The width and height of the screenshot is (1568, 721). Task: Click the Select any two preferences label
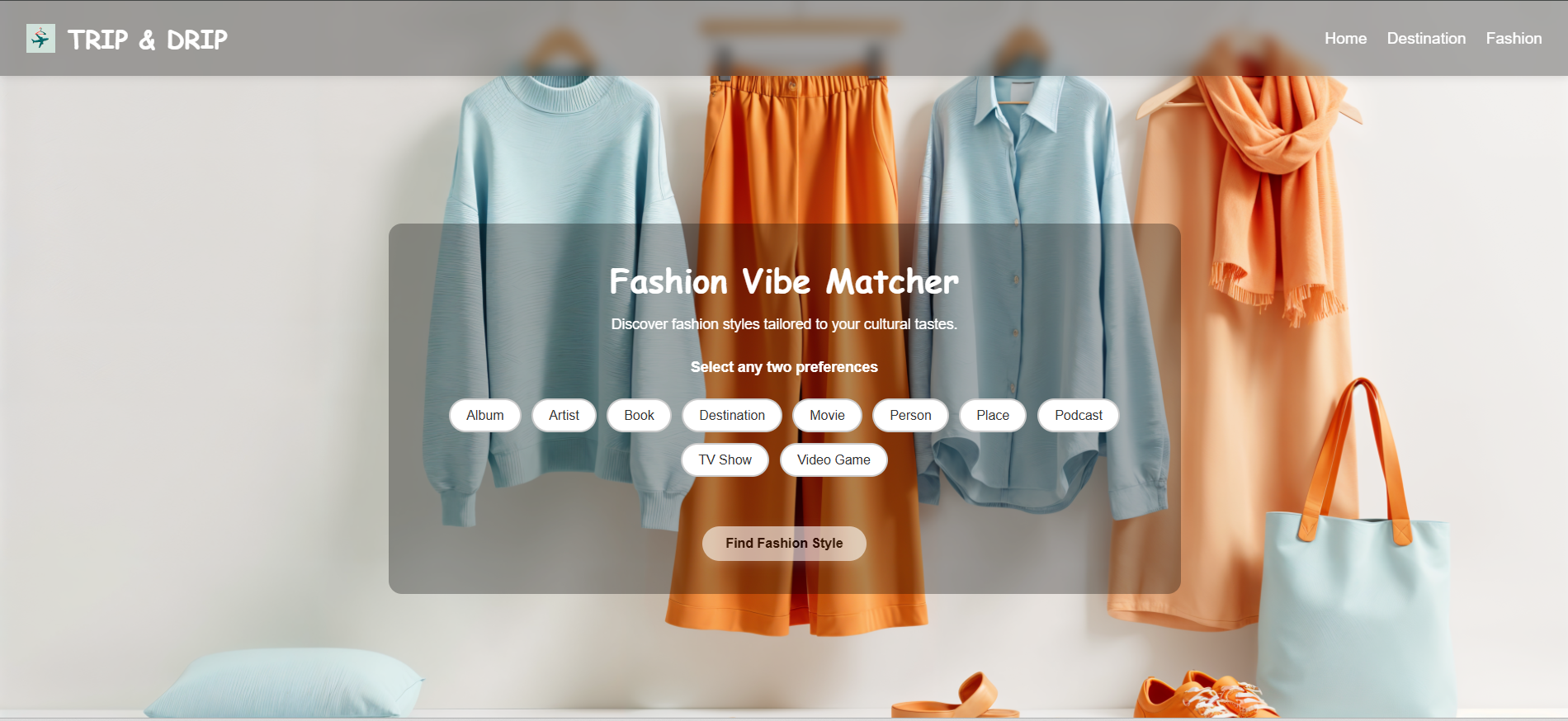[x=784, y=367]
